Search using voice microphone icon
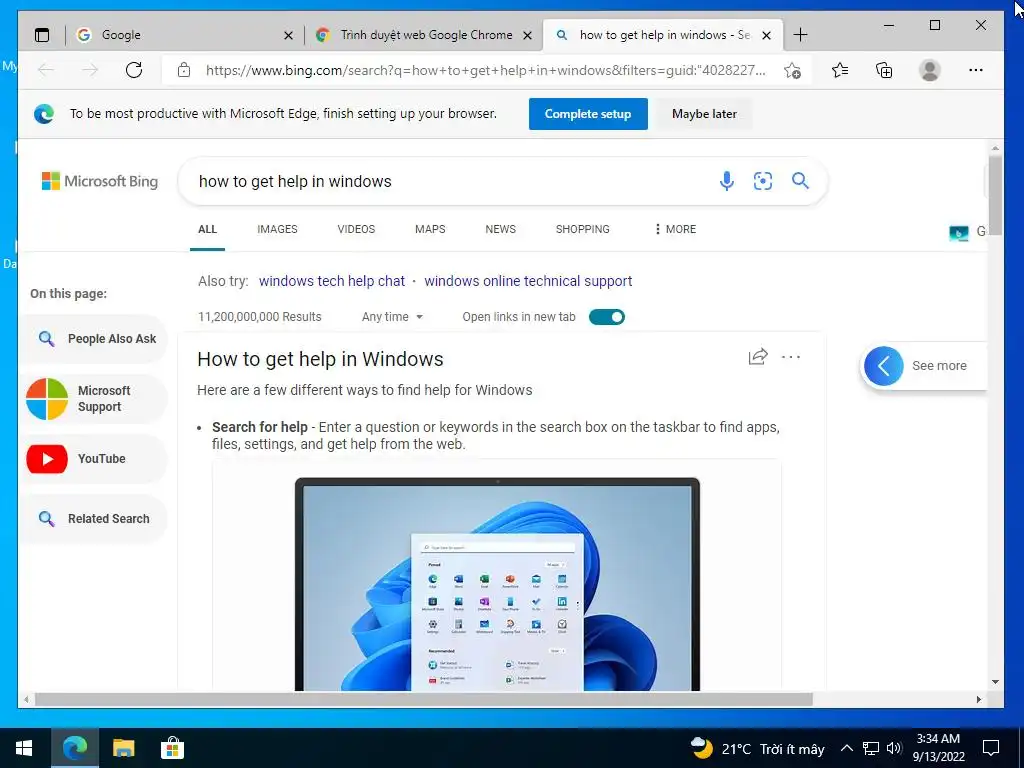Image resolution: width=1024 pixels, height=768 pixels. pyautogui.click(x=726, y=181)
